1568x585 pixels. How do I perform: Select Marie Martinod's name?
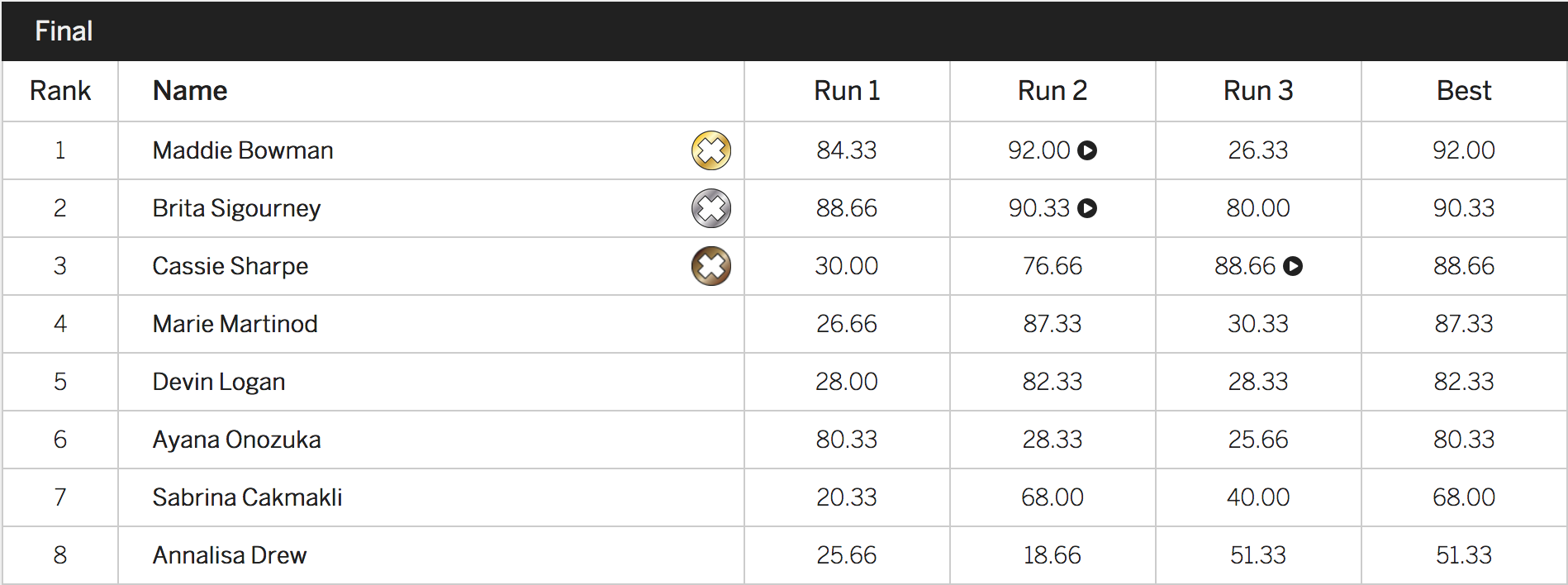point(235,324)
